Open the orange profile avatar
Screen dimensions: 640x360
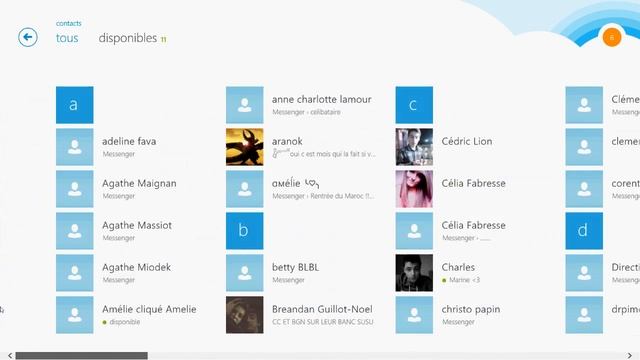click(611, 37)
